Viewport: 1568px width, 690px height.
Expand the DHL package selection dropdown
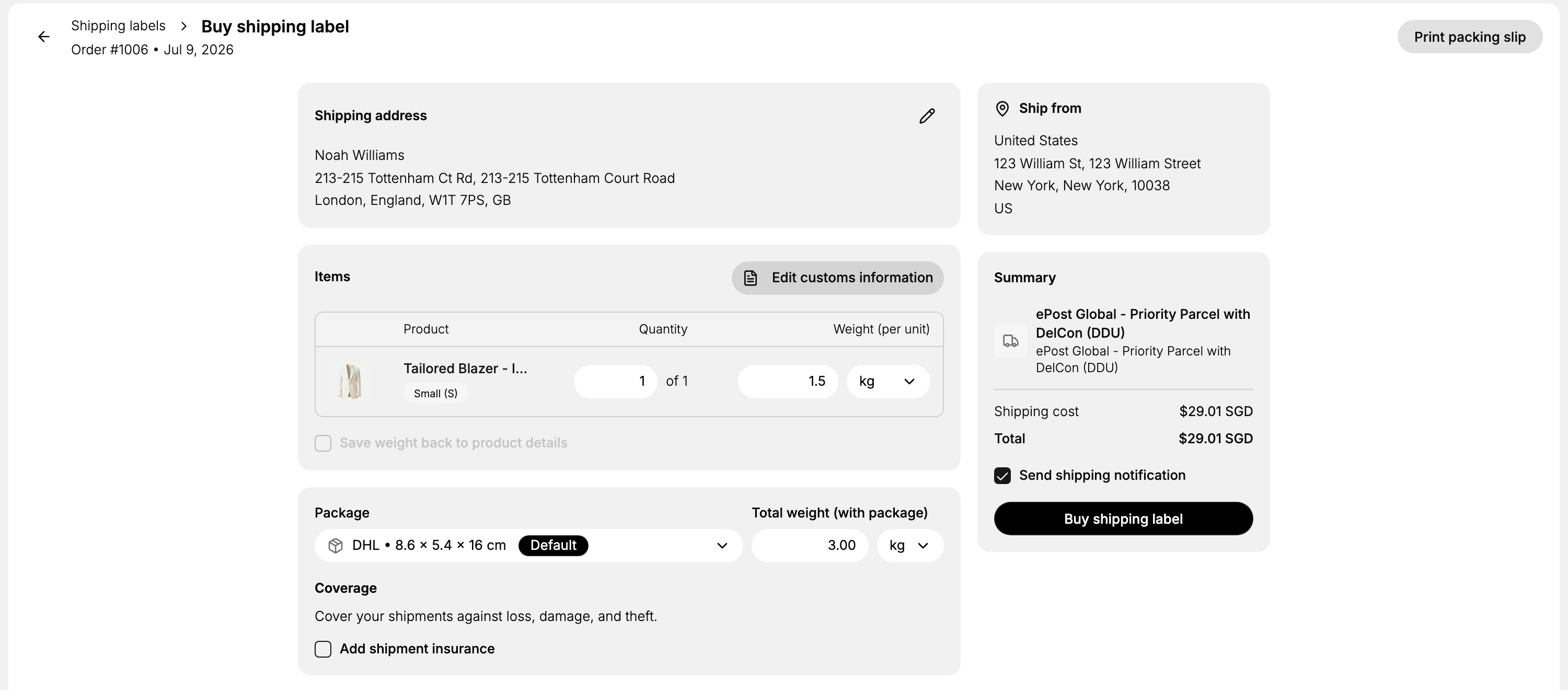tap(528, 546)
